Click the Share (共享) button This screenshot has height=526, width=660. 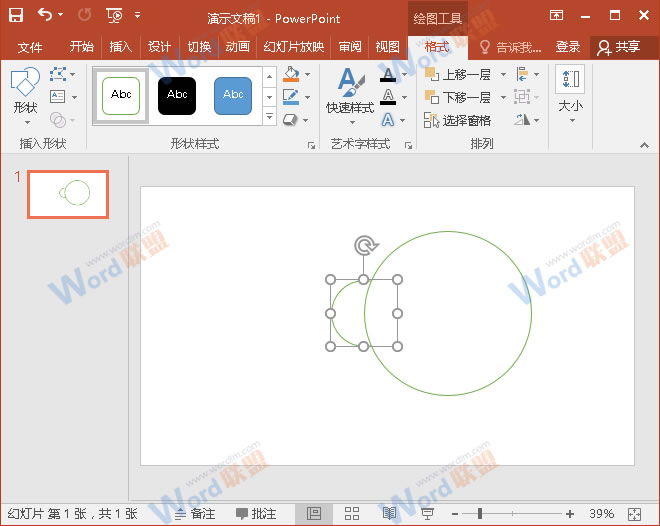pyautogui.click(x=618, y=47)
